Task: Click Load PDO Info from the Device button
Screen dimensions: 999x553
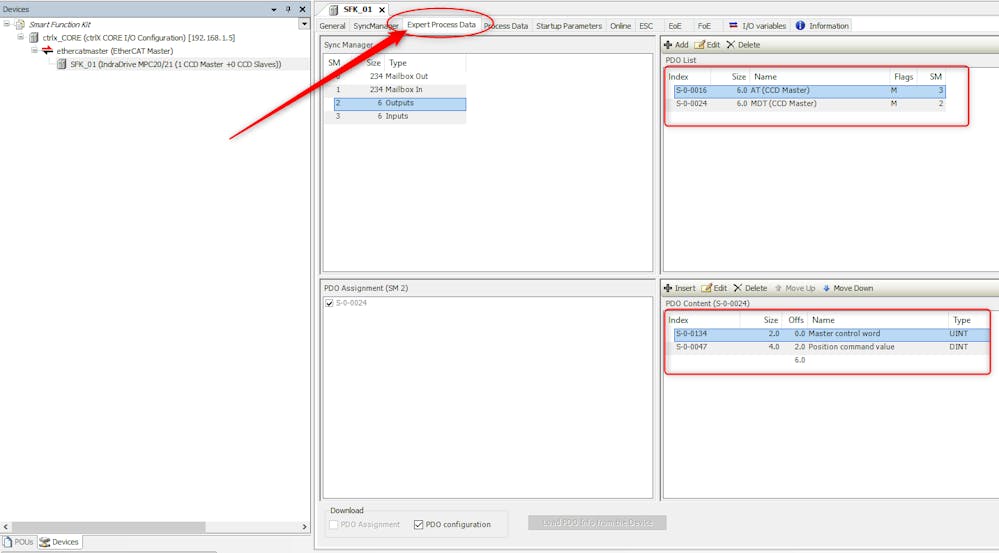Action: 597,523
